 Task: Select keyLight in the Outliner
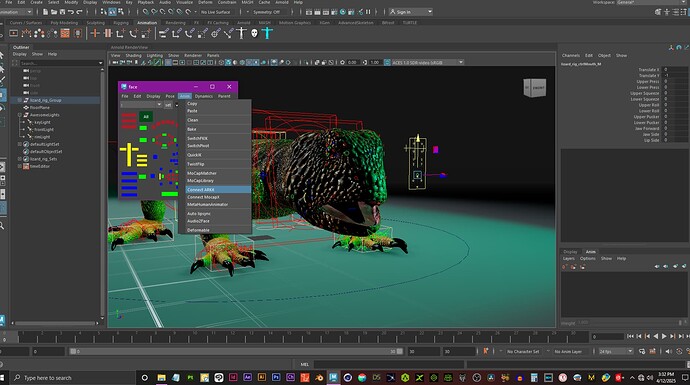pos(42,122)
